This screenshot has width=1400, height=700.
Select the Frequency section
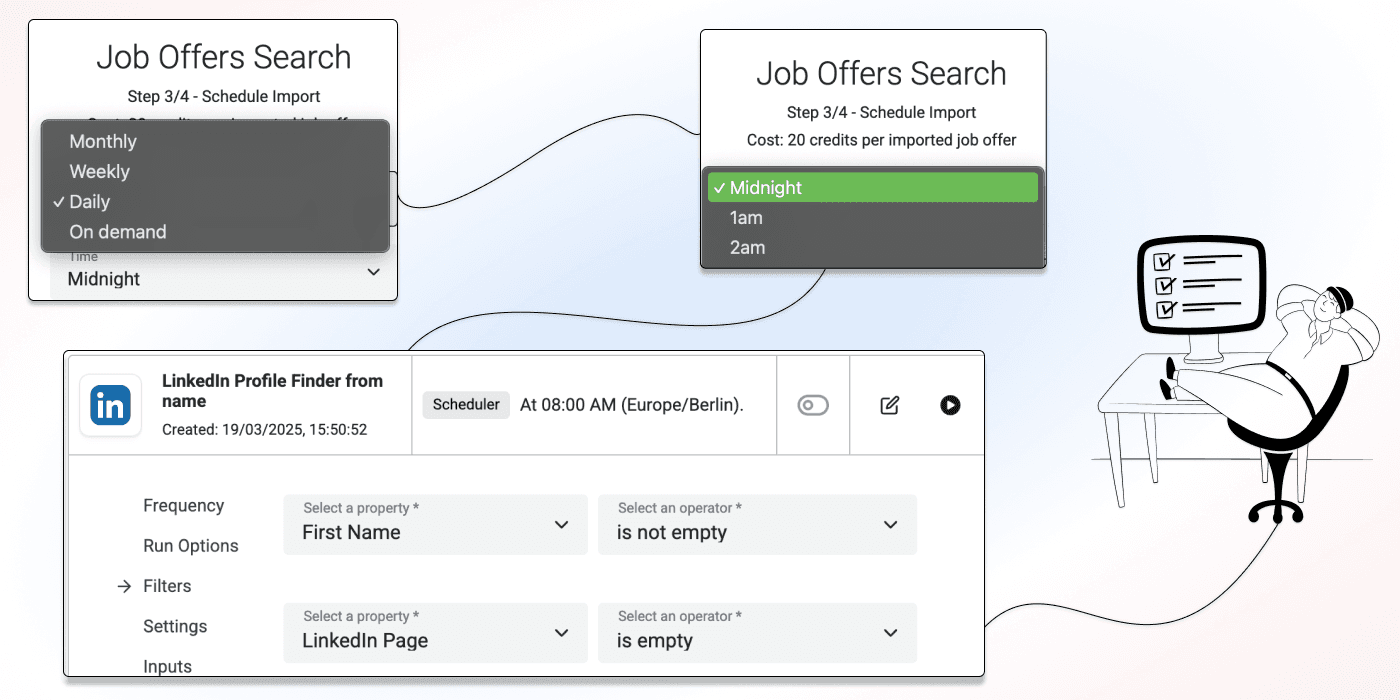pyautogui.click(x=183, y=505)
